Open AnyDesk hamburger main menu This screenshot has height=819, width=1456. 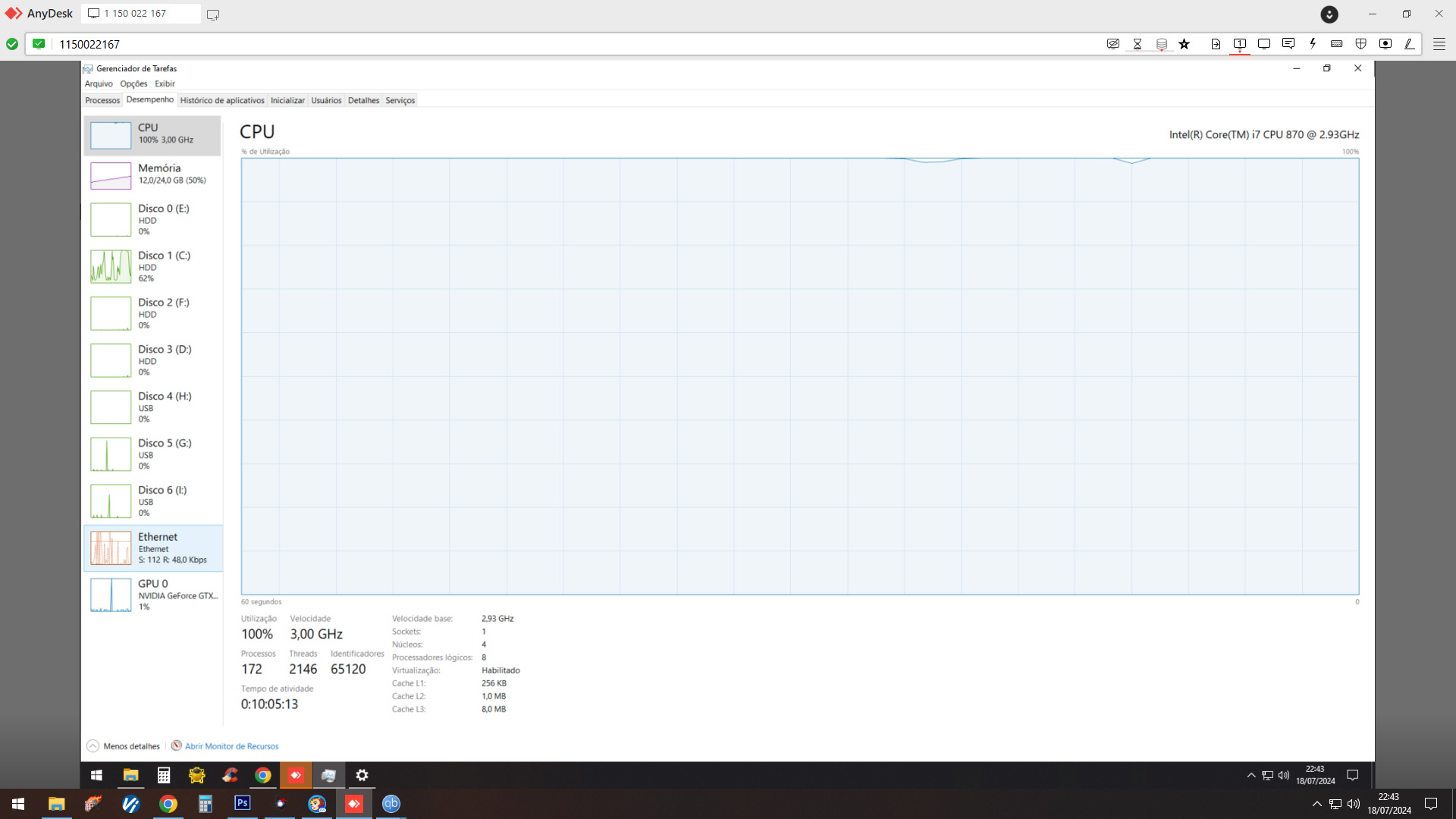(1439, 44)
